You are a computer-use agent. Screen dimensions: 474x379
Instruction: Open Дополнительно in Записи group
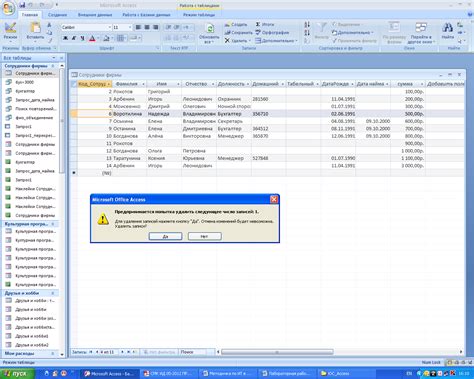(276, 41)
